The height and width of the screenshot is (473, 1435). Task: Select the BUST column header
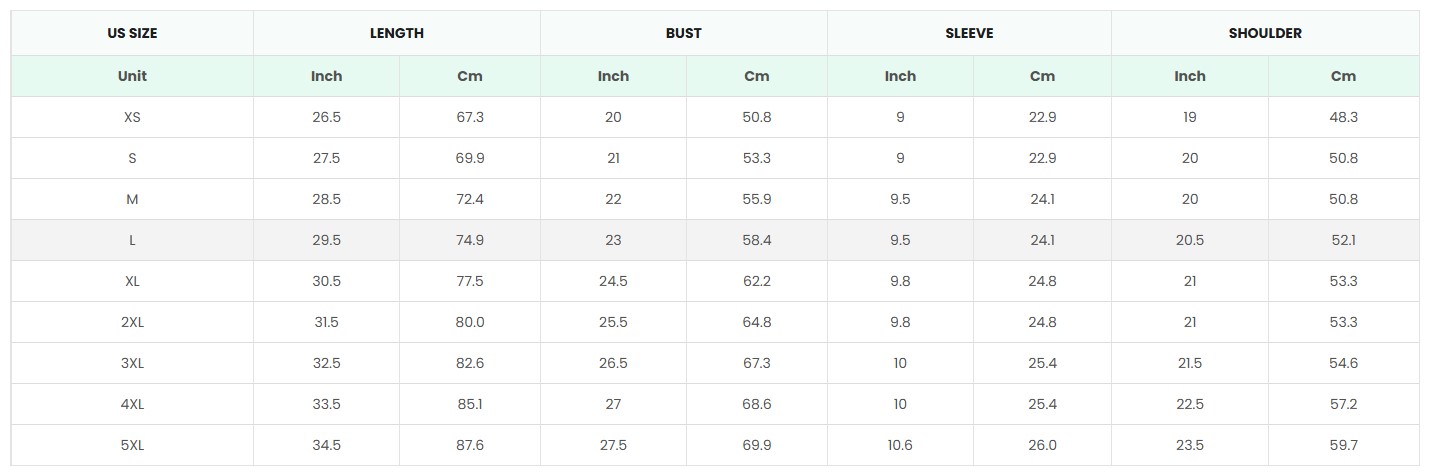[683, 33]
